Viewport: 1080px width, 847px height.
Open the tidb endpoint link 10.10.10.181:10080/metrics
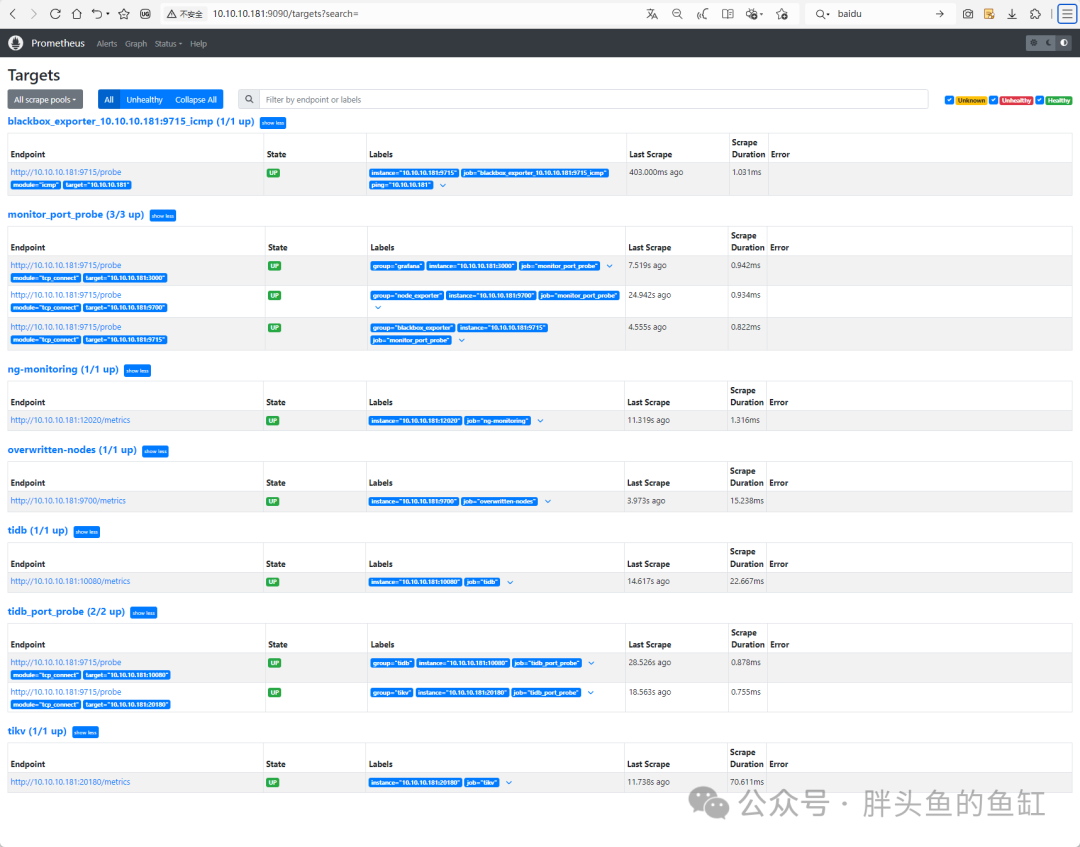coord(70,581)
